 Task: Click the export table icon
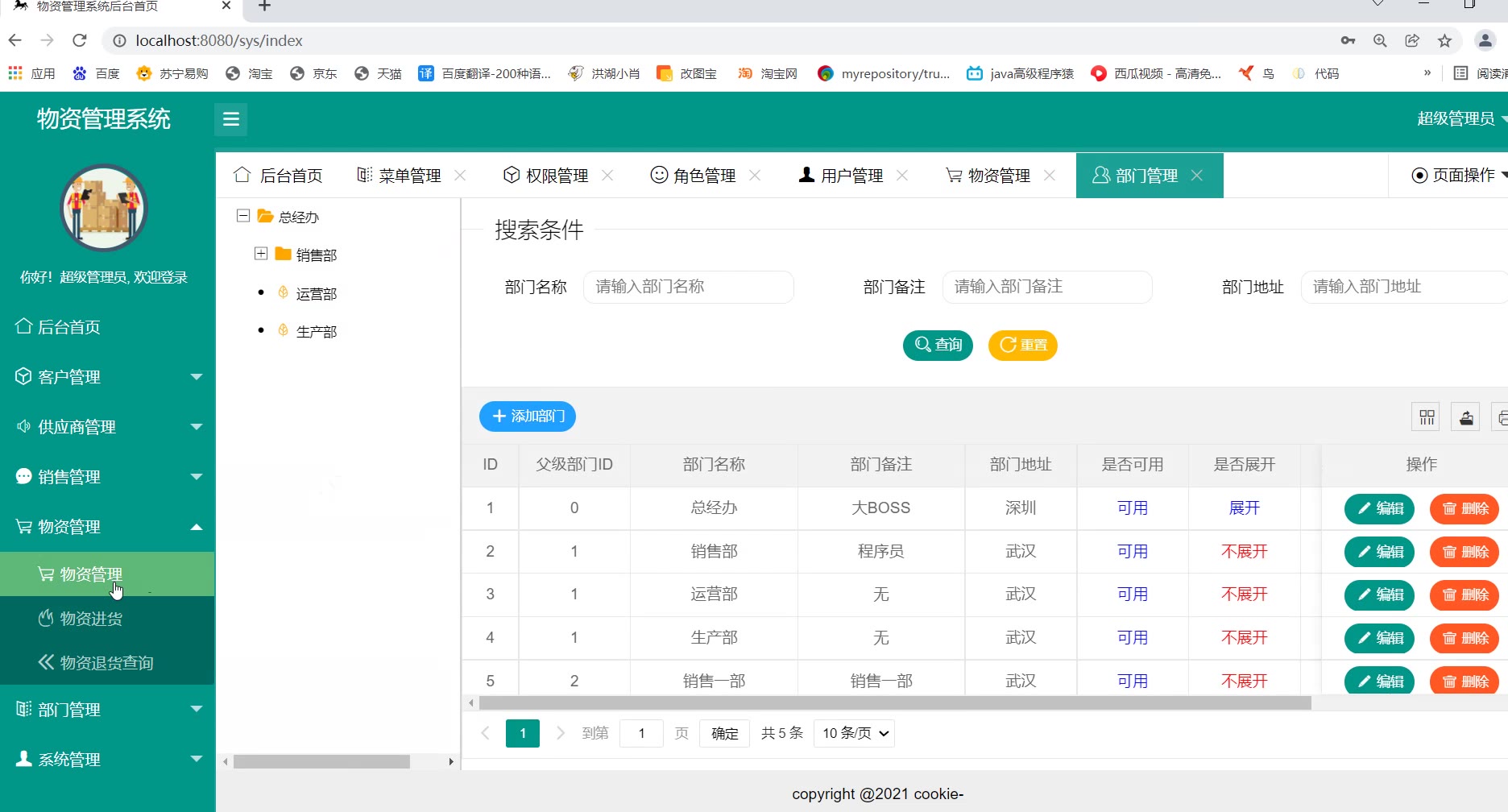tap(1466, 417)
